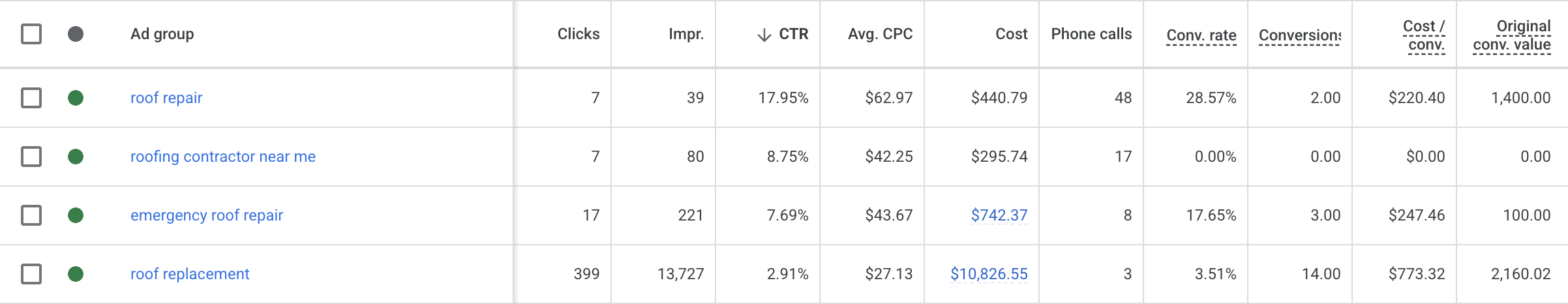
Task: Tick the emergency roof repair checkbox
Action: 31,215
